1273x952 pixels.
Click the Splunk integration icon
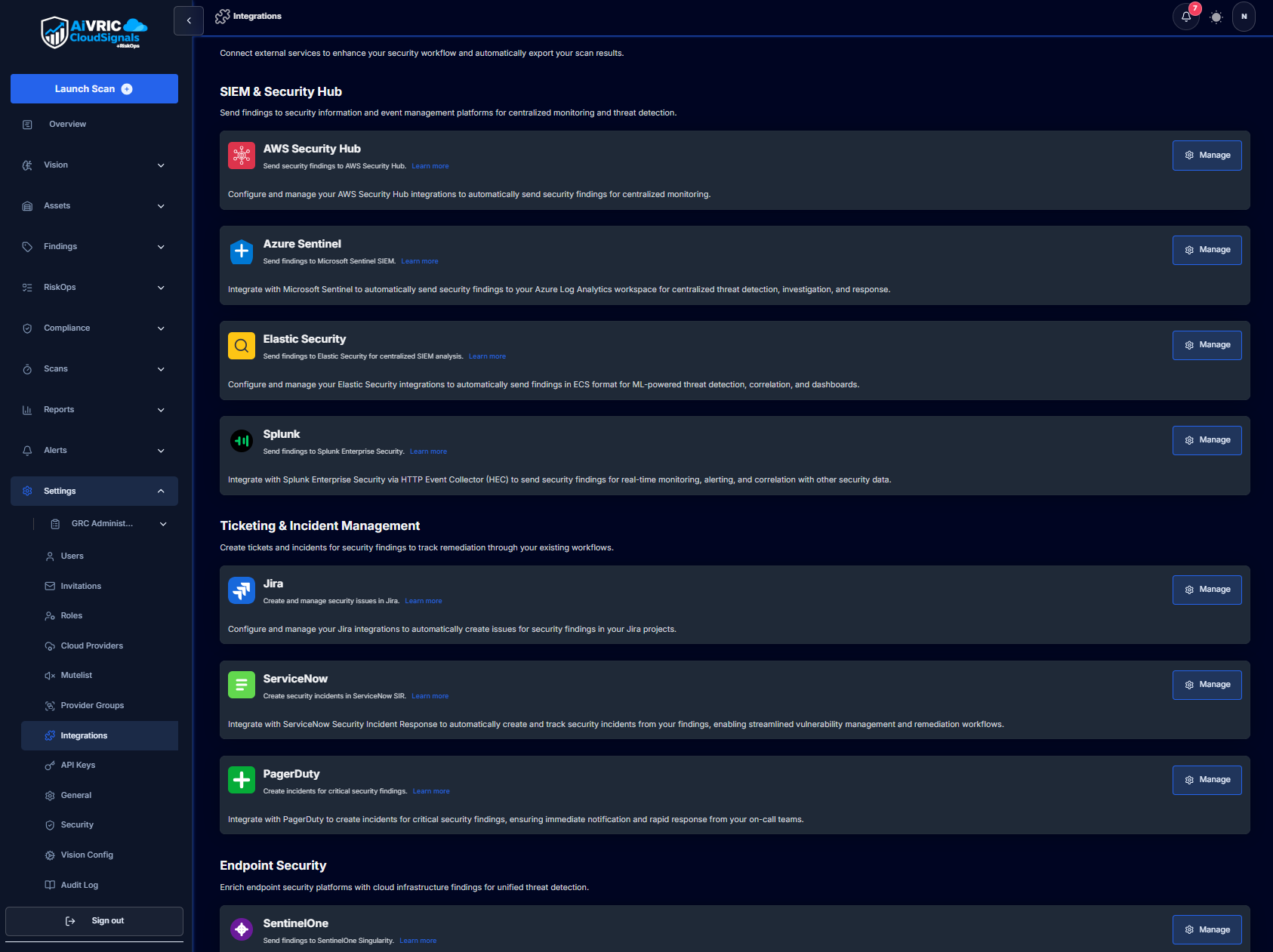click(x=242, y=441)
